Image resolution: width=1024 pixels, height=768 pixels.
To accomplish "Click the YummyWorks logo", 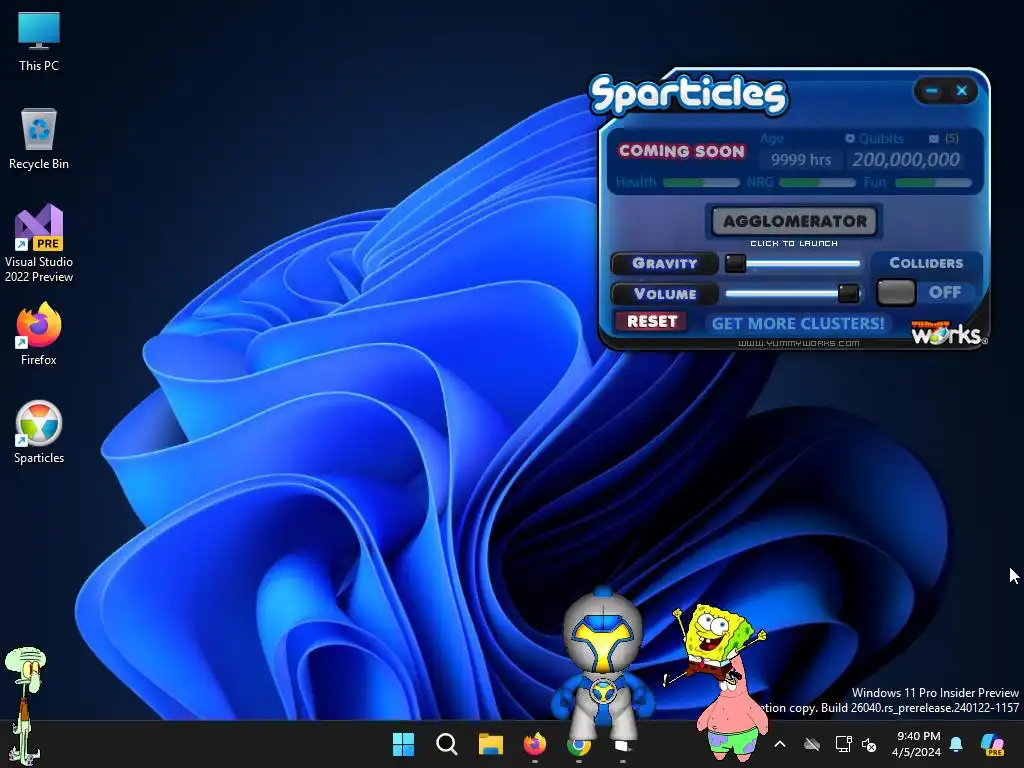I will pyautogui.click(x=949, y=332).
